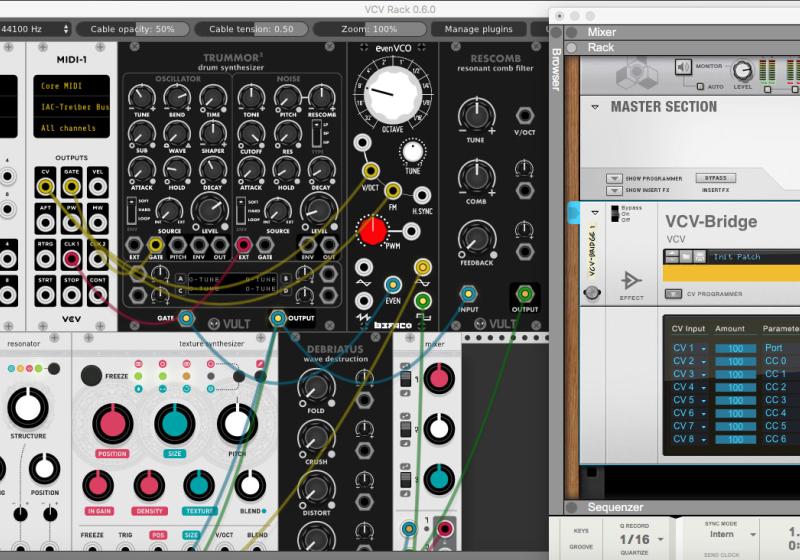This screenshot has width=800, height=560.
Task: Click the Trummor oscillator TUNE knob
Action: 141,97
